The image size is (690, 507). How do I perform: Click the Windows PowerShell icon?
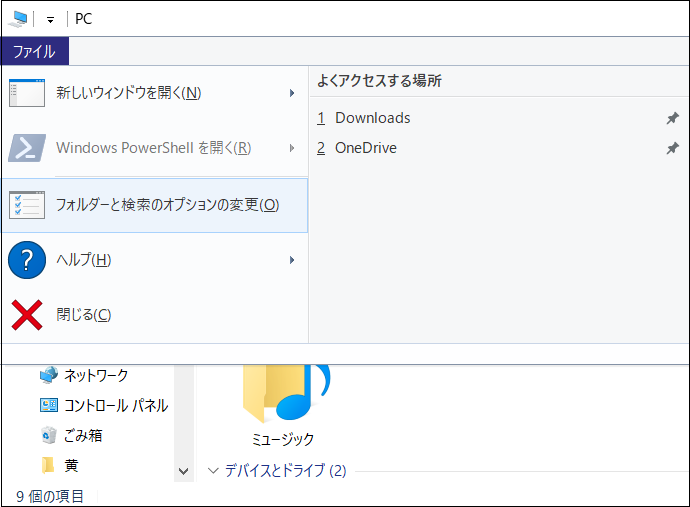pos(27,148)
